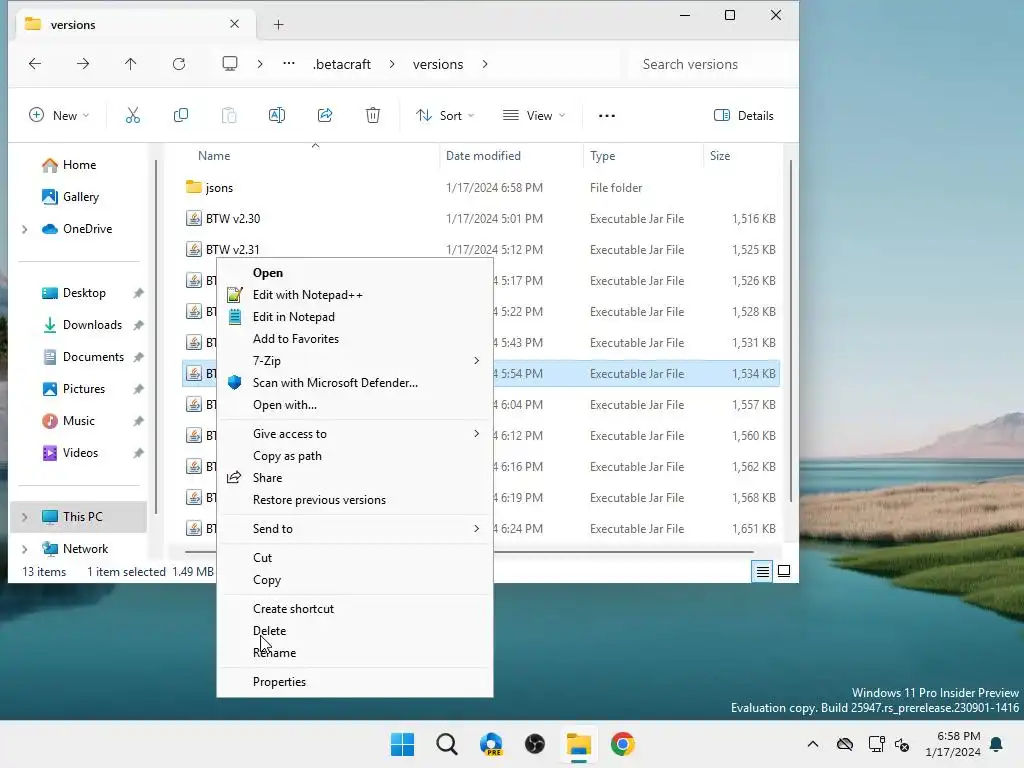Sort by the Type column header
The height and width of the screenshot is (768, 1024).
(x=602, y=156)
